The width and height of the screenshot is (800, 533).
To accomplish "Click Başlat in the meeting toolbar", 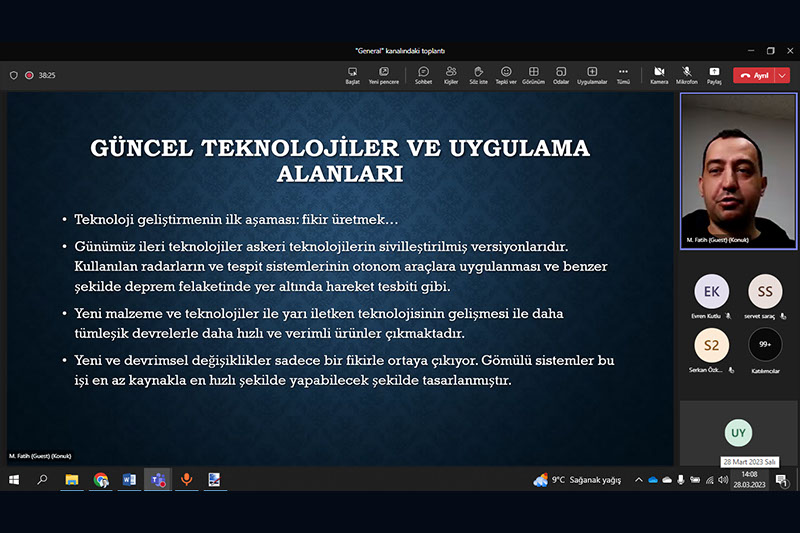I will 352,74.
